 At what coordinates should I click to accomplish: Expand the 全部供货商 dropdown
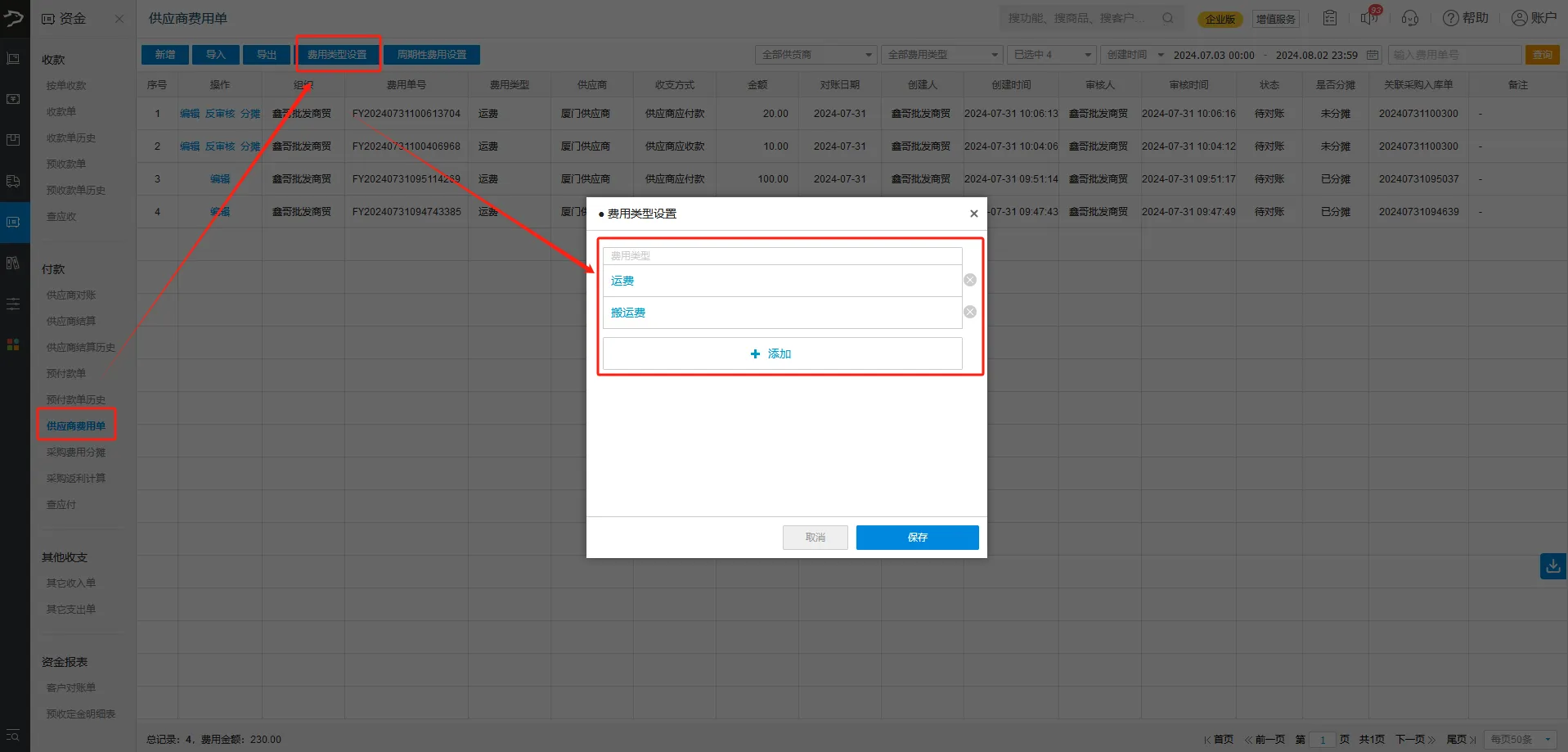pos(815,55)
